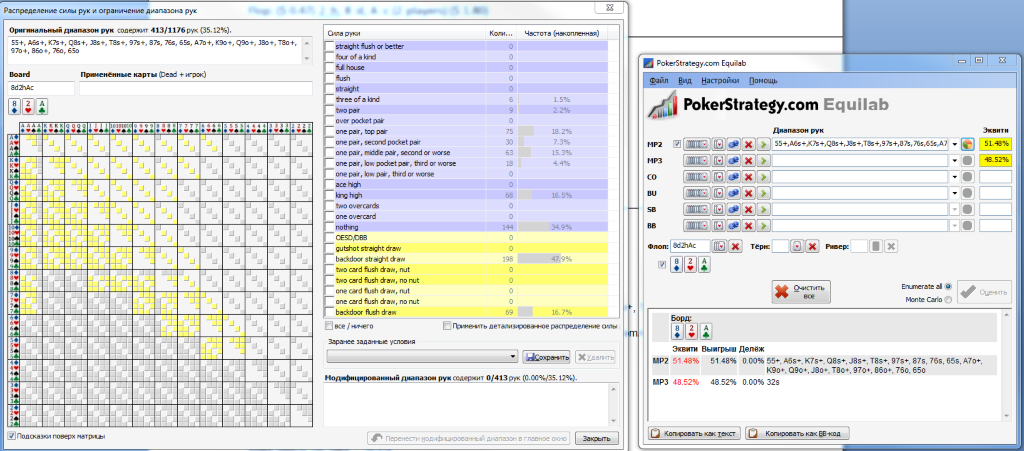Open hand range selector for MP2 row

click(x=696, y=144)
